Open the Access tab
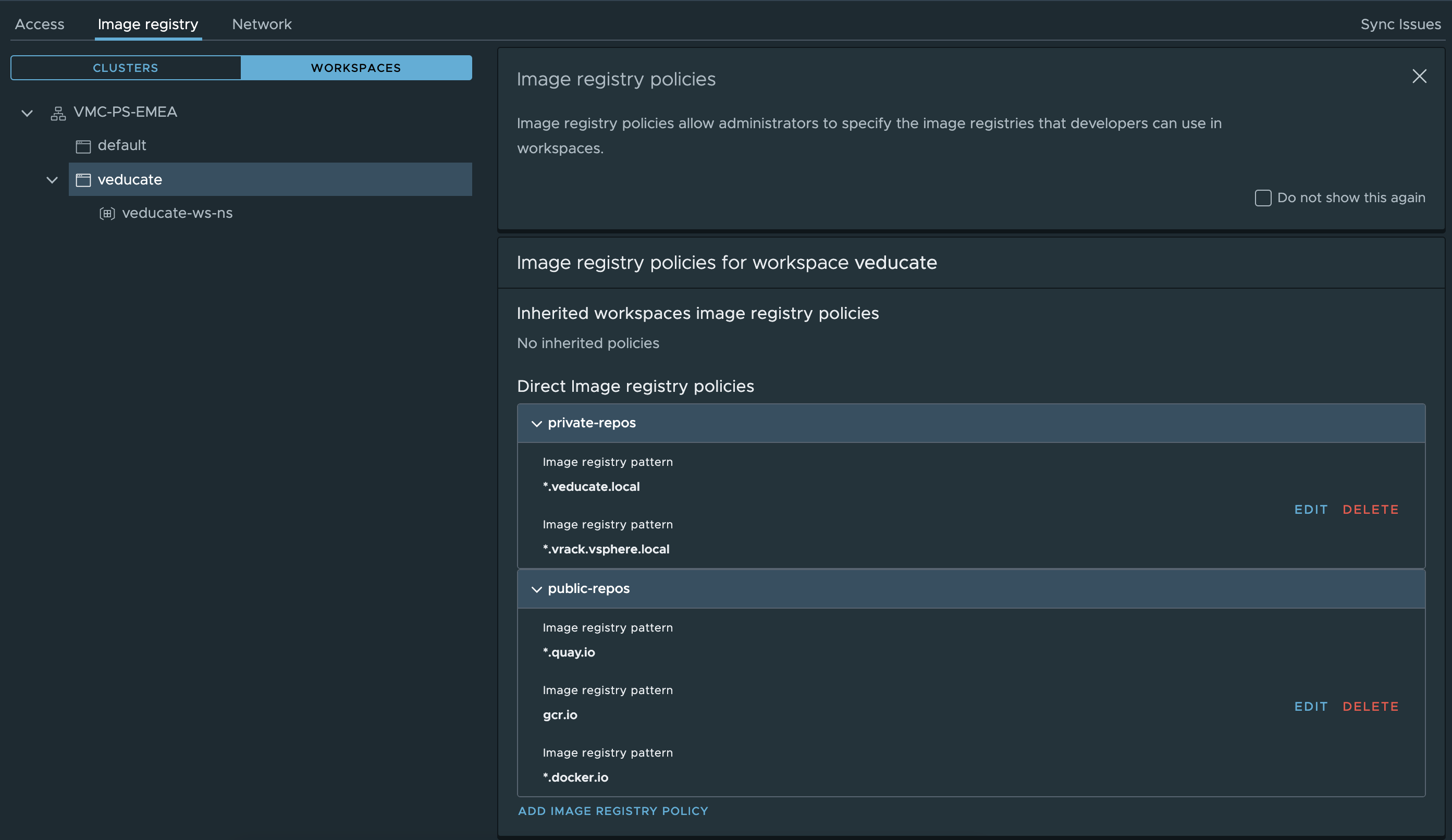1452x840 pixels. click(x=39, y=24)
